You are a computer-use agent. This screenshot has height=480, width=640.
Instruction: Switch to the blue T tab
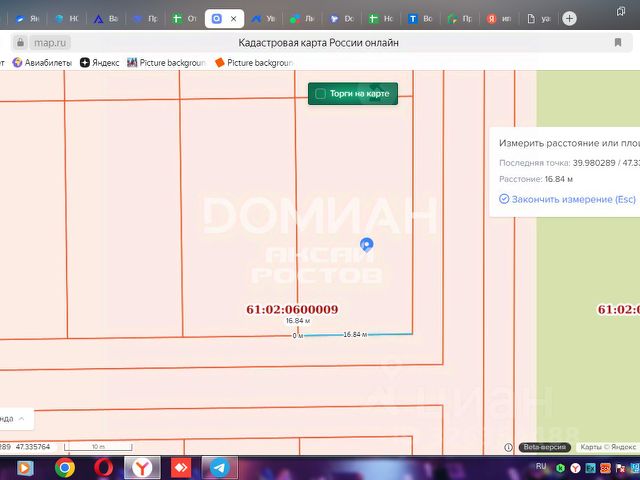[x=420, y=19]
